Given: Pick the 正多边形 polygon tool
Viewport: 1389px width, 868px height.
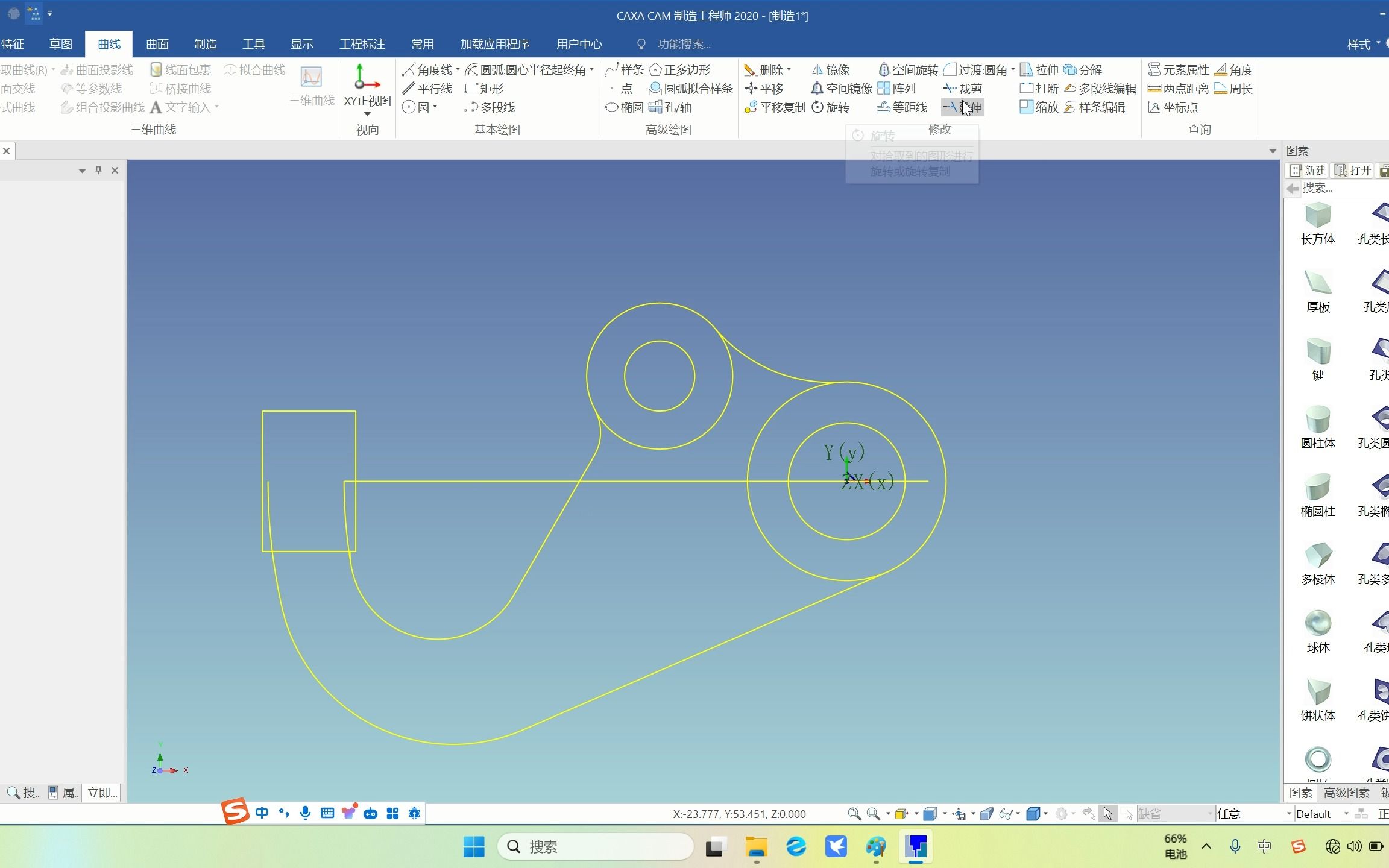Looking at the screenshot, I should pyautogui.click(x=679, y=70).
